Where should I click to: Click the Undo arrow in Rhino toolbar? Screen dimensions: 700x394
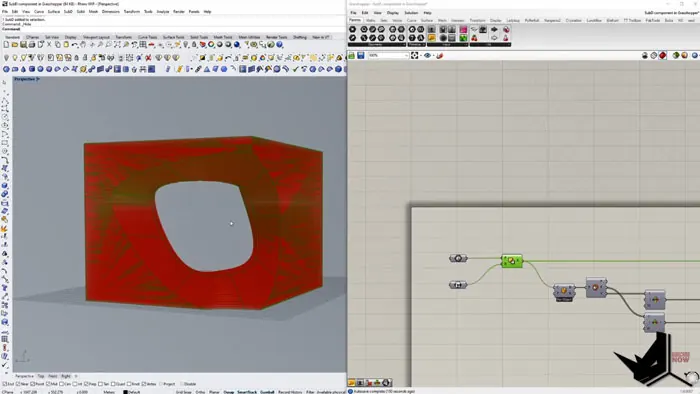coord(75,45)
